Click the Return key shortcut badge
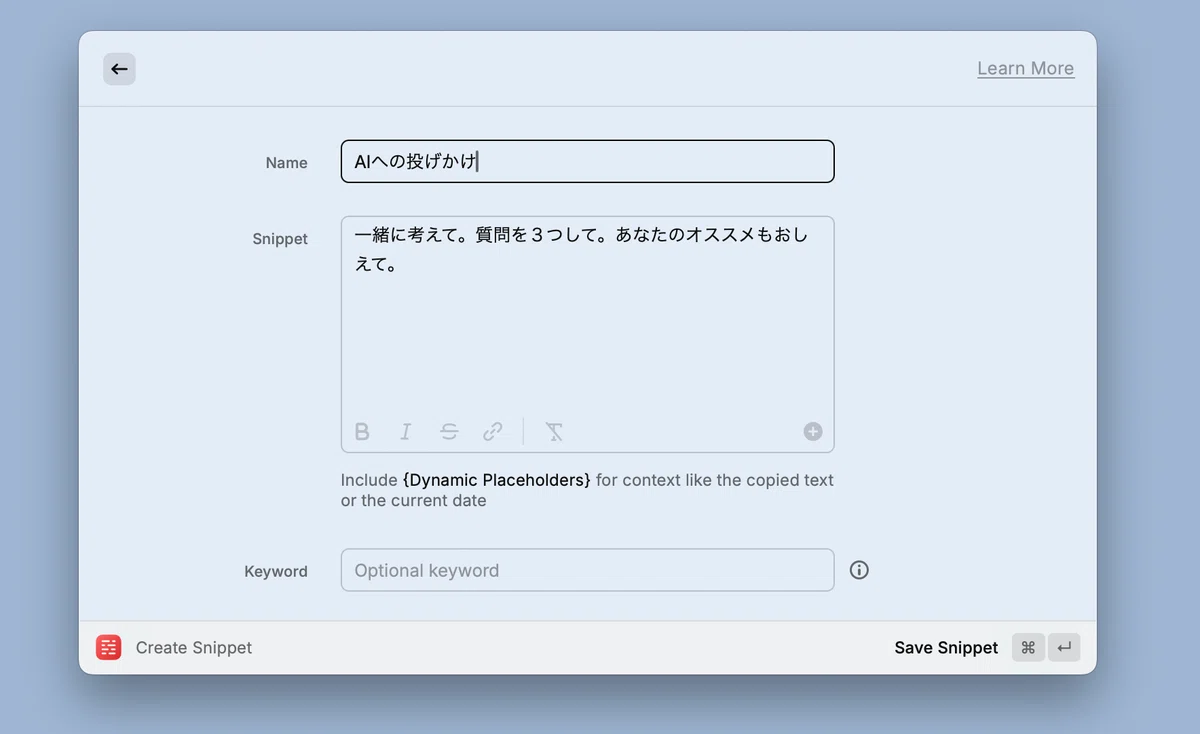1200x734 pixels. pos(1064,647)
